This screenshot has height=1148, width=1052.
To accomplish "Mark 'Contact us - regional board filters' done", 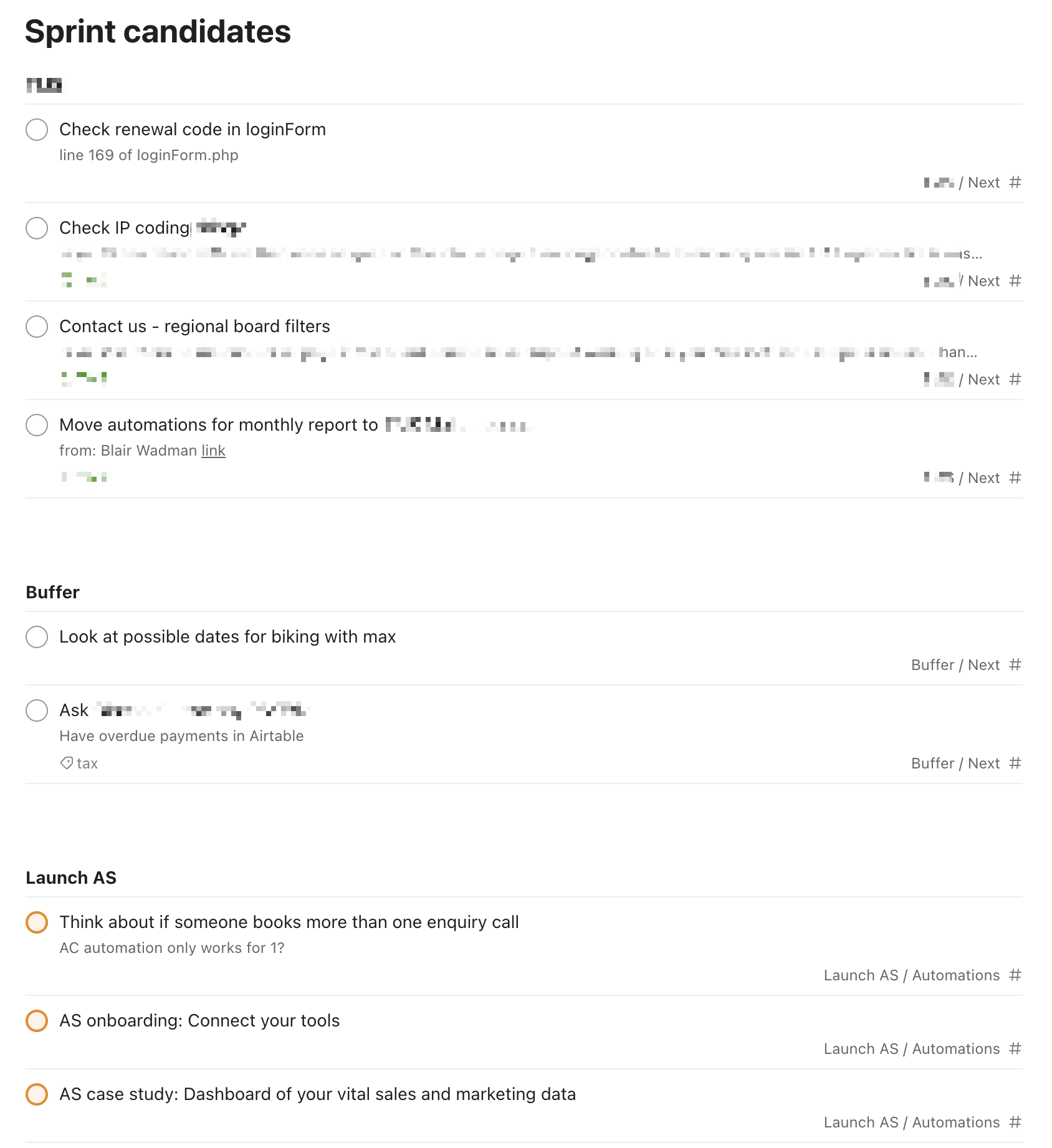I will coord(37,327).
